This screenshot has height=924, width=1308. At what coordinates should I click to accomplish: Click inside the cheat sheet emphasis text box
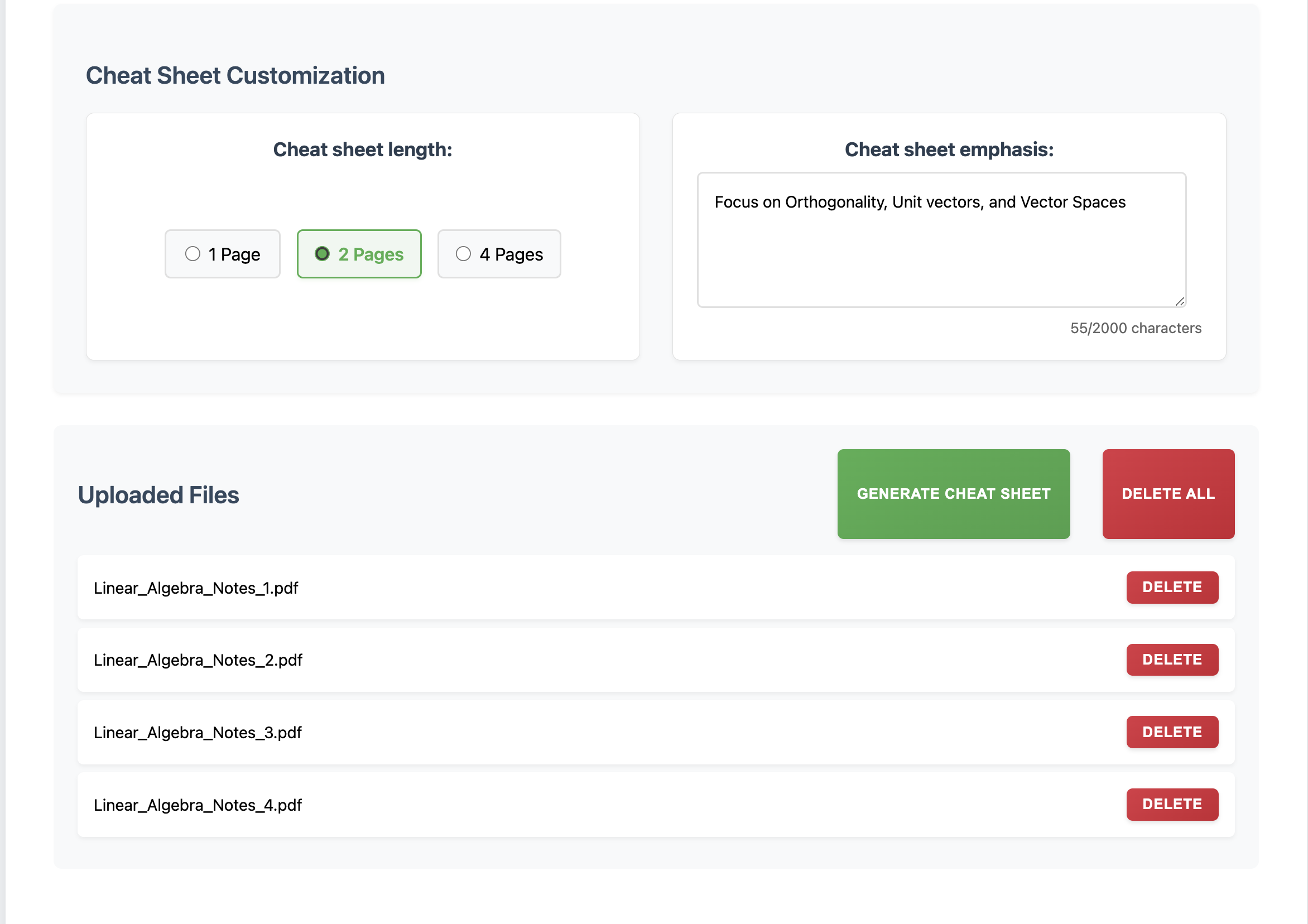tap(940, 239)
